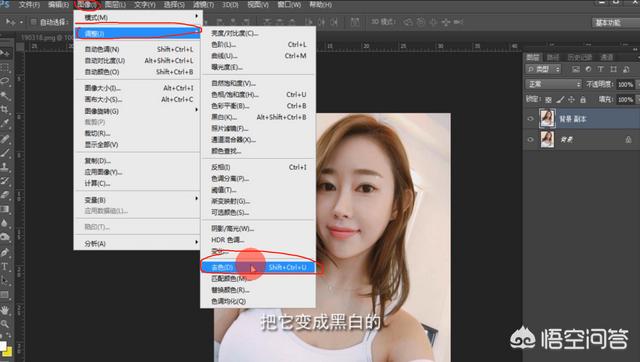Select the Crop tool in the toolbox
Image resolution: width=640 pixels, height=362 pixels.
pyautogui.click(x=4, y=109)
